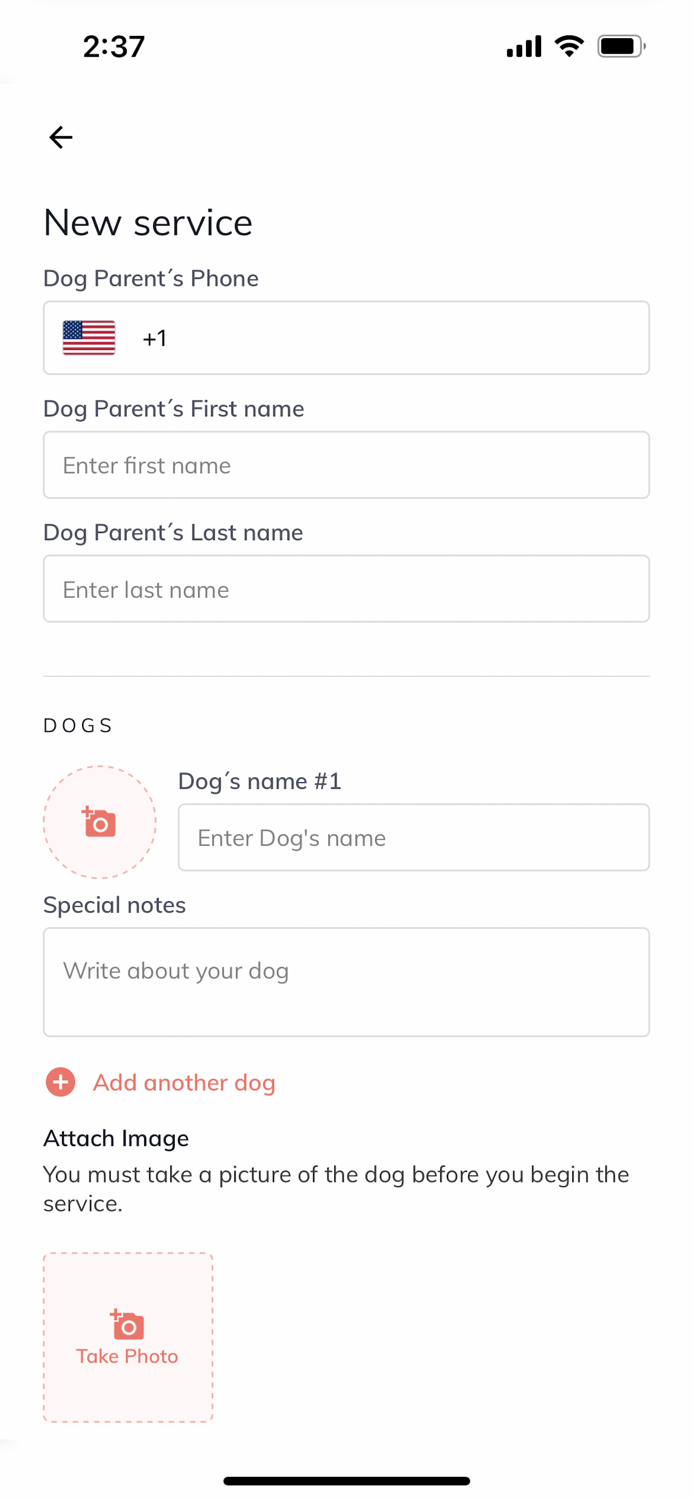This screenshot has height=1500, width=693.
Task: Click the Add another dog link
Action: click(184, 1082)
